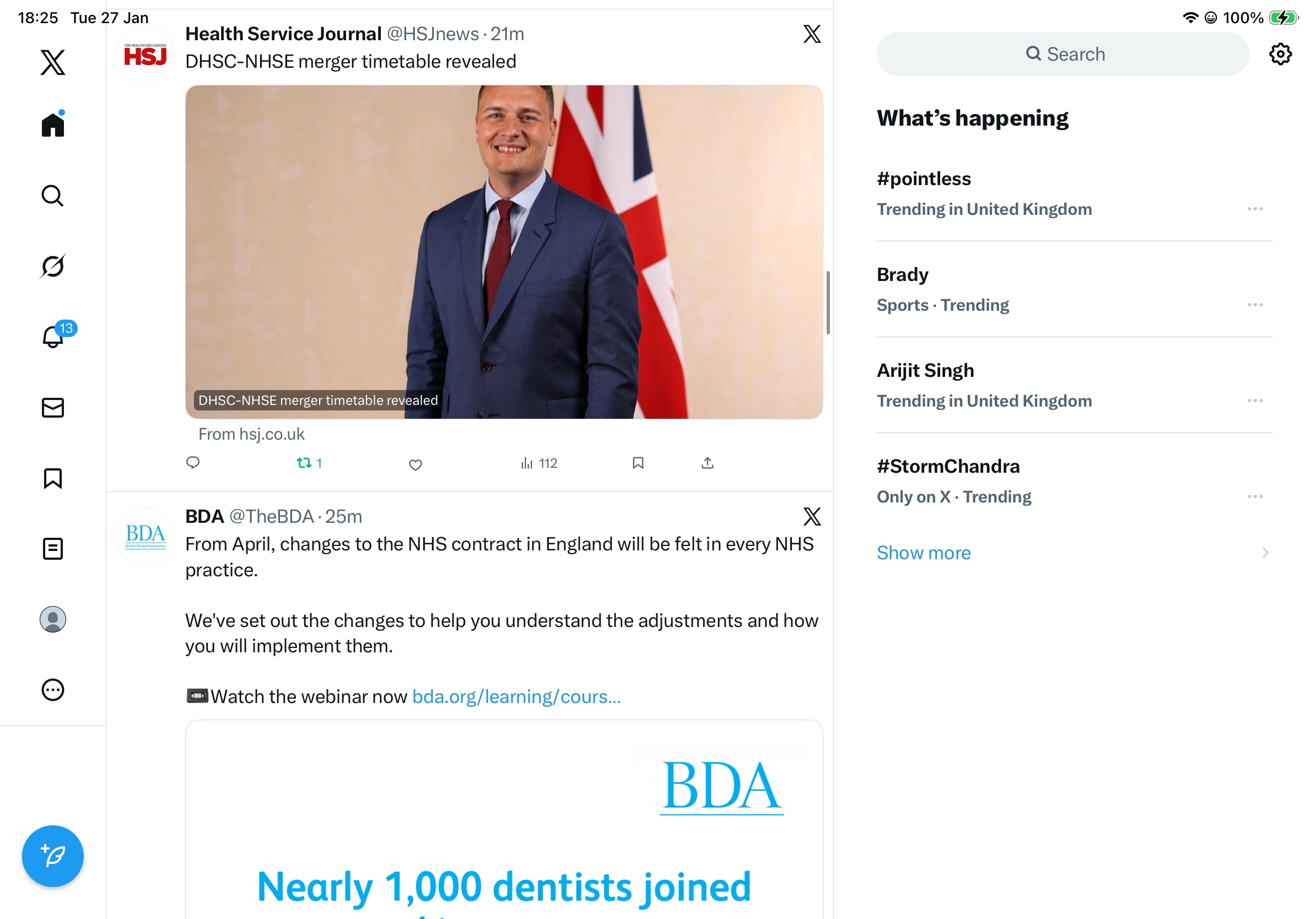
Task: Expand trends with Show more
Action: click(x=924, y=553)
